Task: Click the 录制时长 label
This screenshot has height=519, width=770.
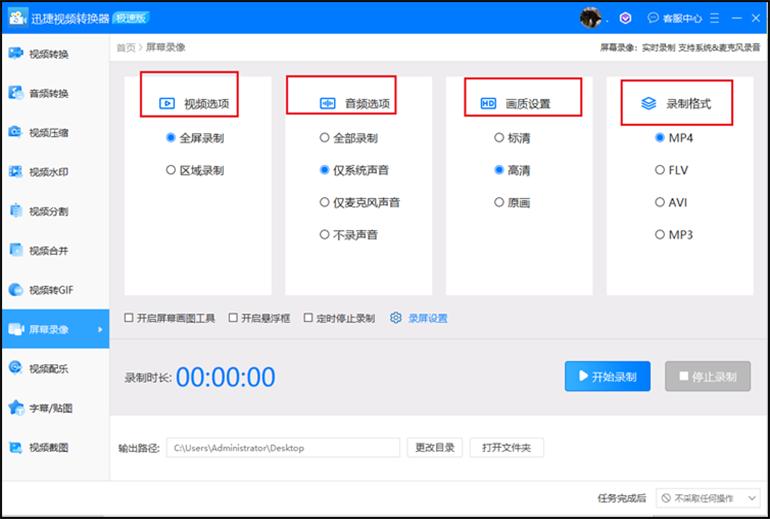Action: pos(148,378)
